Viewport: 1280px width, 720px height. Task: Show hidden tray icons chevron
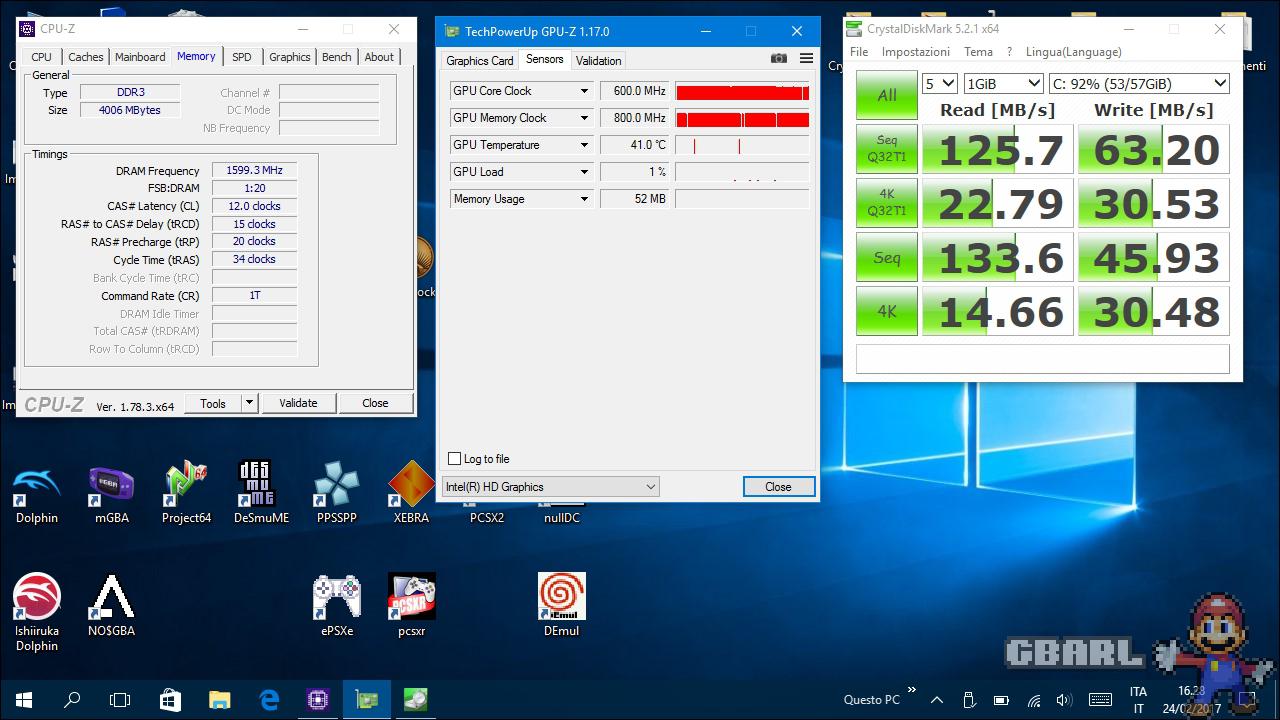click(x=937, y=700)
